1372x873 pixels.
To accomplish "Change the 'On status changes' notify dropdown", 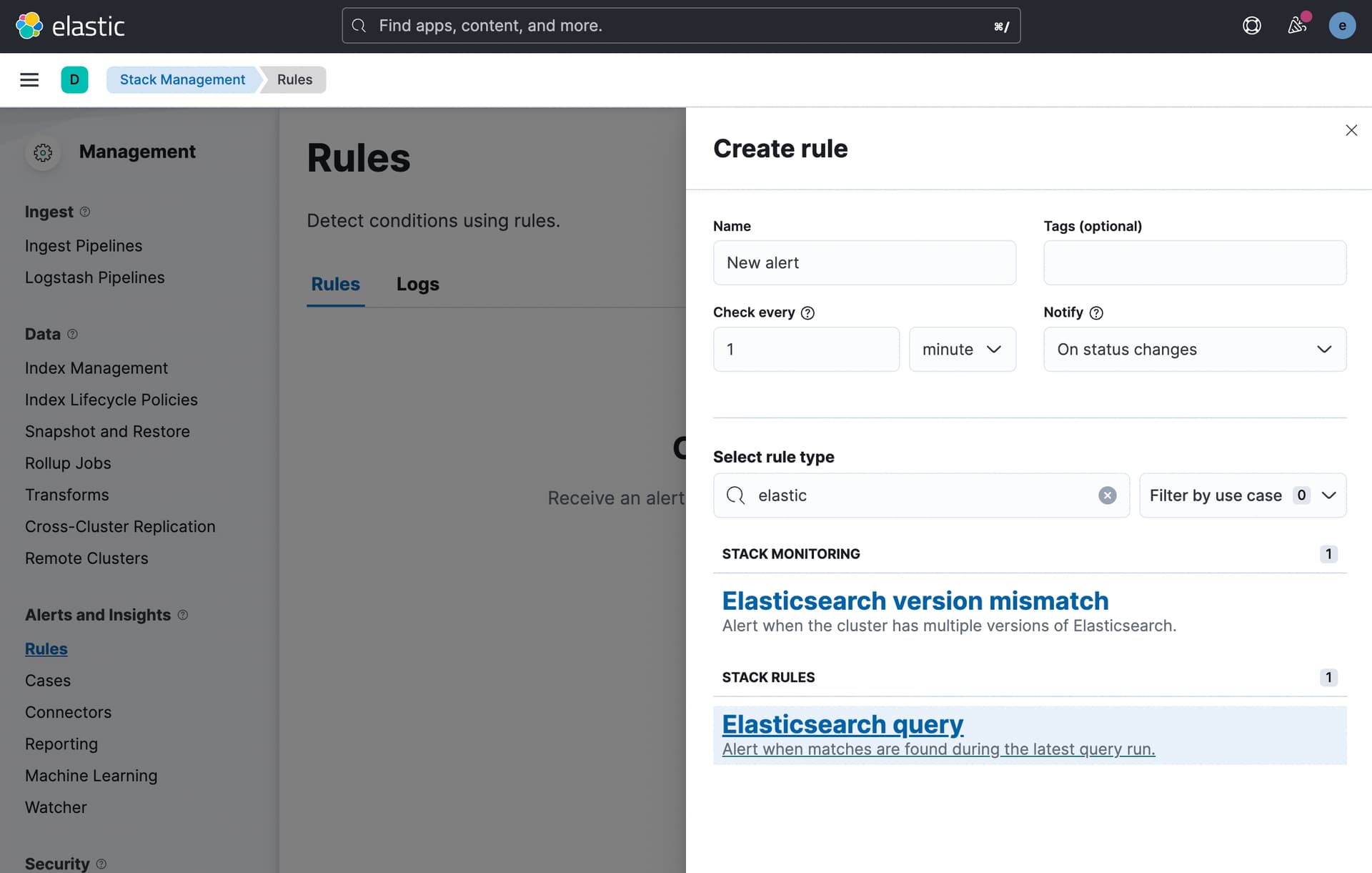I will pos(1194,350).
